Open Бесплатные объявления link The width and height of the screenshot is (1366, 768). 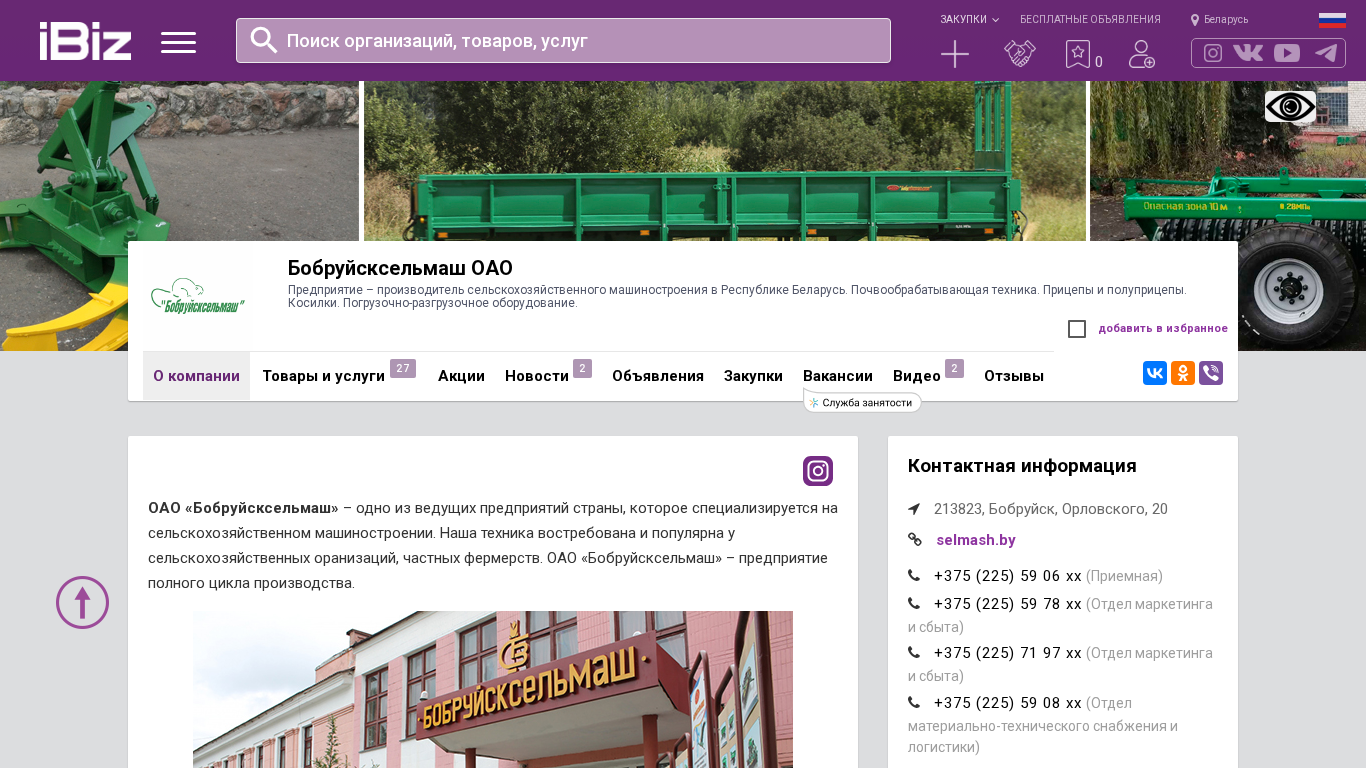[1090, 19]
